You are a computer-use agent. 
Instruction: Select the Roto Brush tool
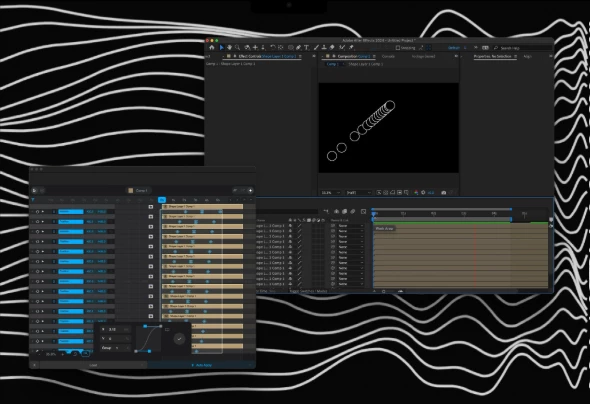[x=342, y=48]
